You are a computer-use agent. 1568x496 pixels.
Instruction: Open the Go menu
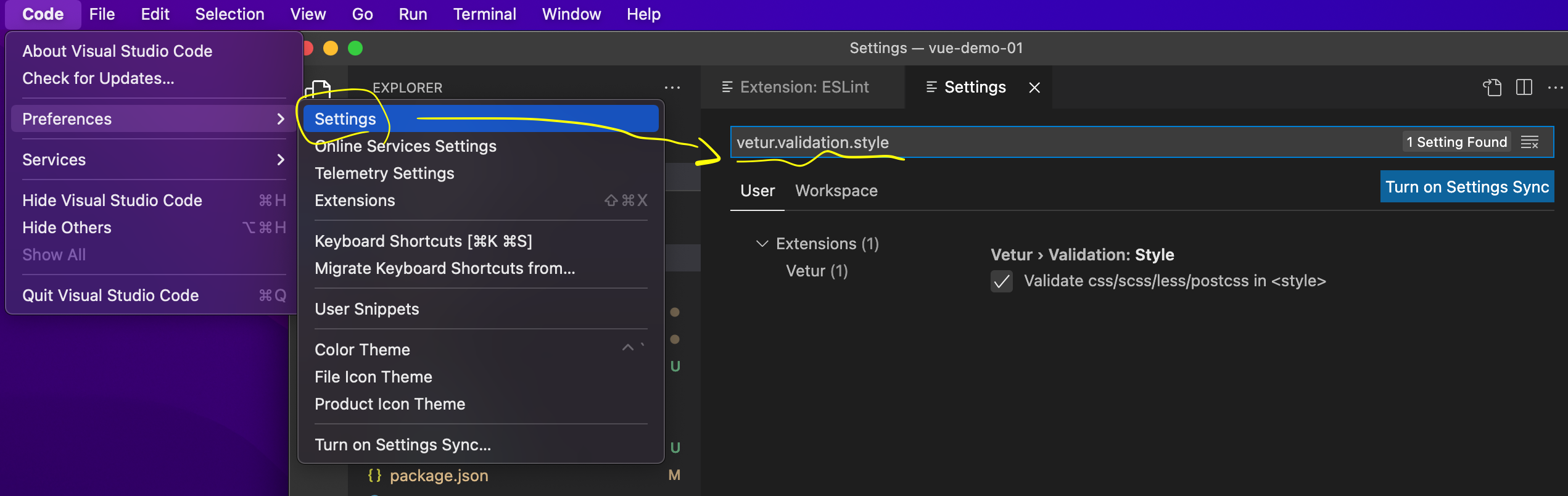362,14
